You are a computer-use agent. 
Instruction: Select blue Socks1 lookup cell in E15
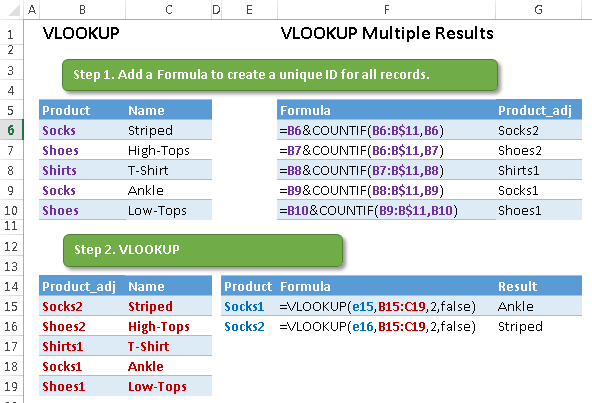coord(249,306)
